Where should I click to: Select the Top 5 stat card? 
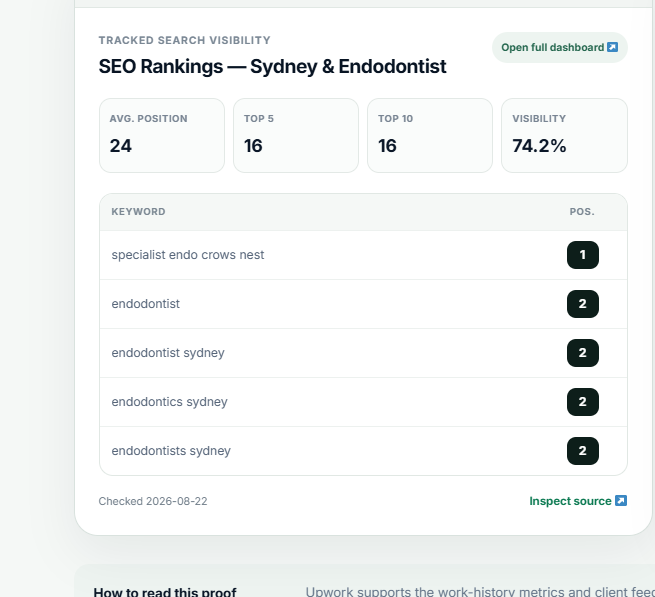296,135
